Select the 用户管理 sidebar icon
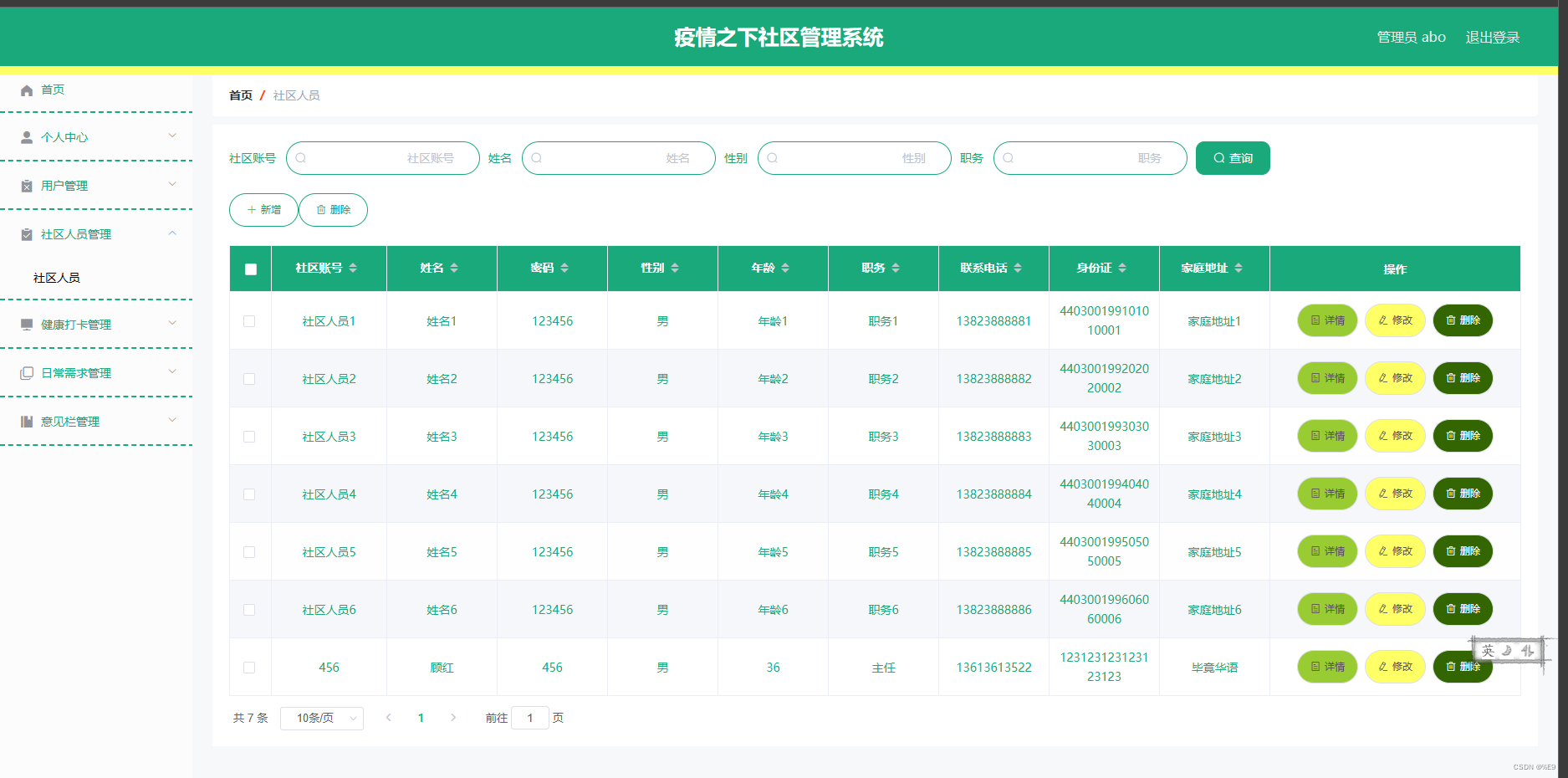Image resolution: width=1568 pixels, height=778 pixels. 26,185
